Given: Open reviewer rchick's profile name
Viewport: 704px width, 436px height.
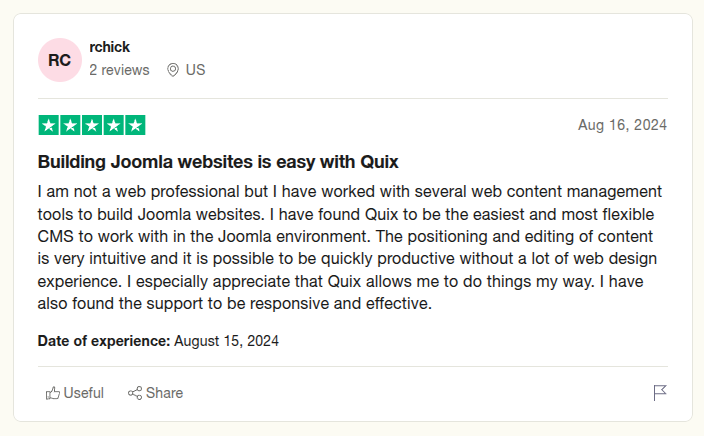Looking at the screenshot, I should (x=110, y=47).
